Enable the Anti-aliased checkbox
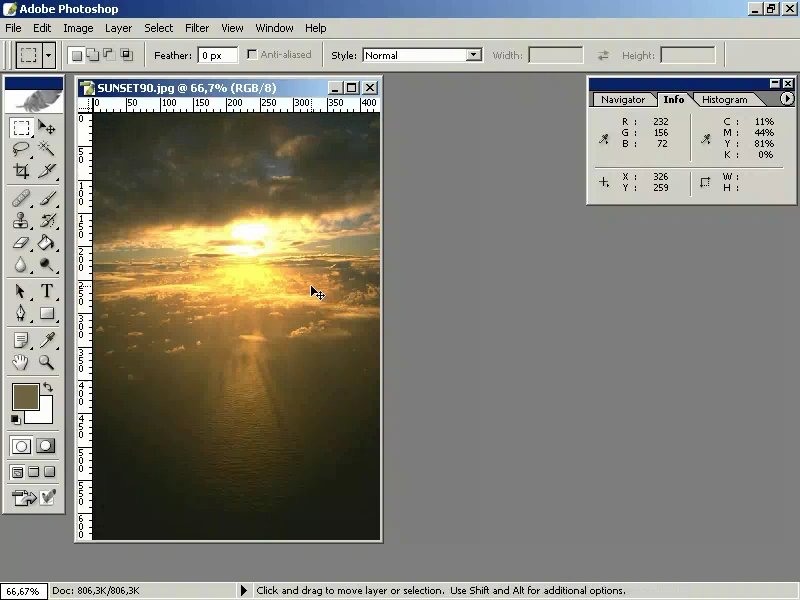The width and height of the screenshot is (800, 600). pyautogui.click(x=252, y=55)
